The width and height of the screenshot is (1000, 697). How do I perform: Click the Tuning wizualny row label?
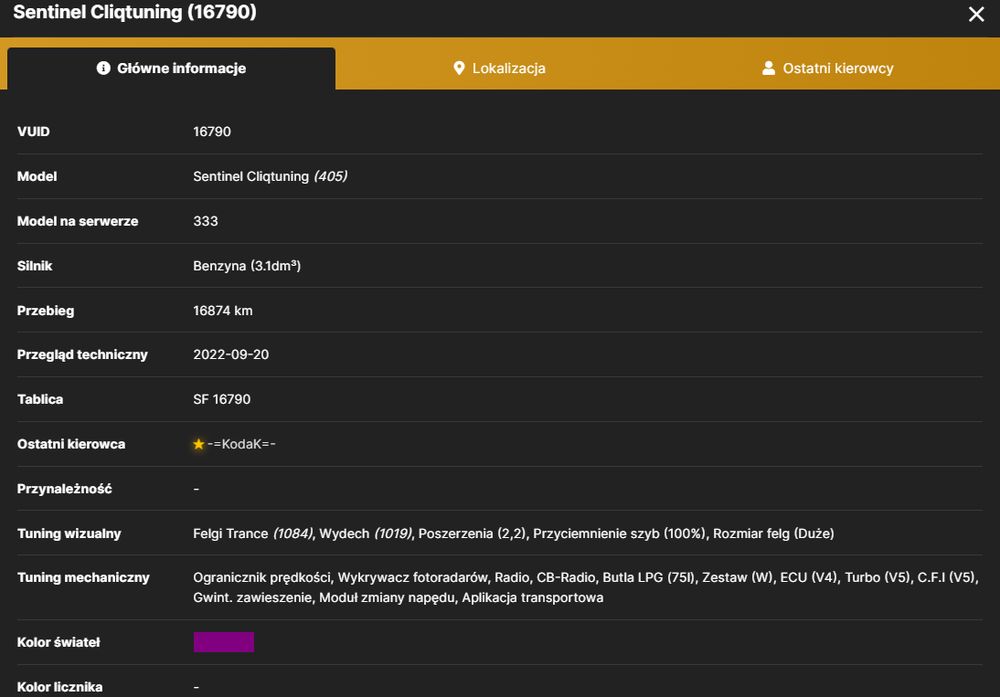[x=69, y=534]
